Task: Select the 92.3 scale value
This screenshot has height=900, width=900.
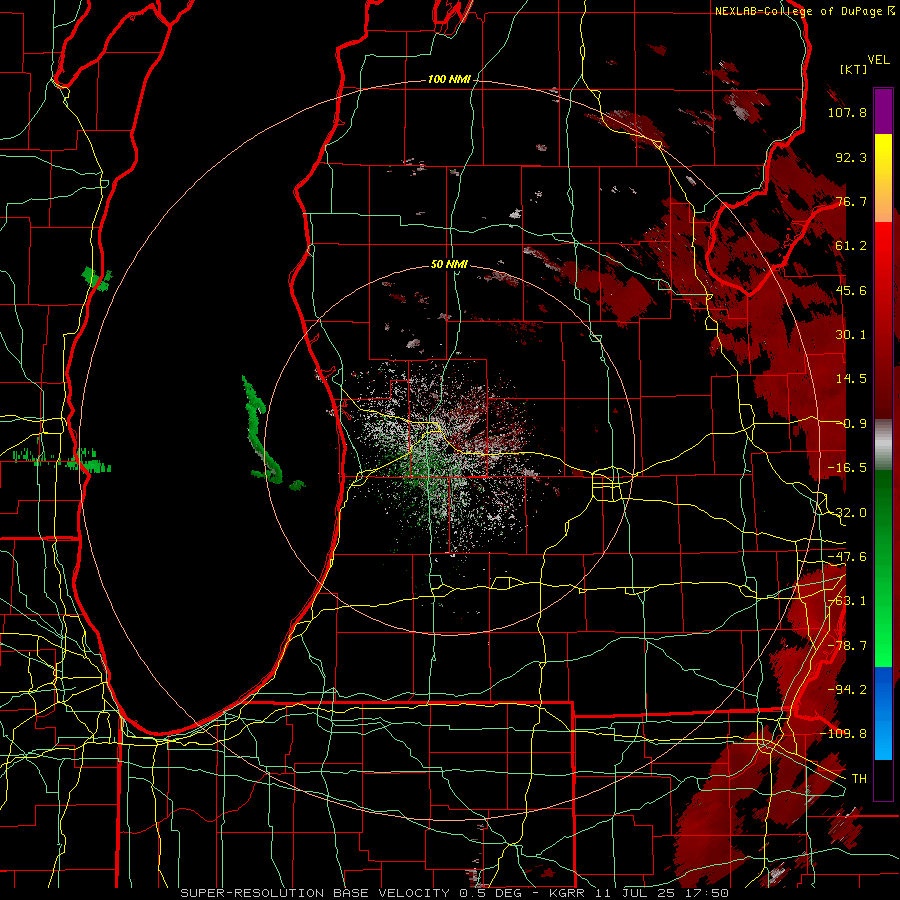Action: point(851,157)
